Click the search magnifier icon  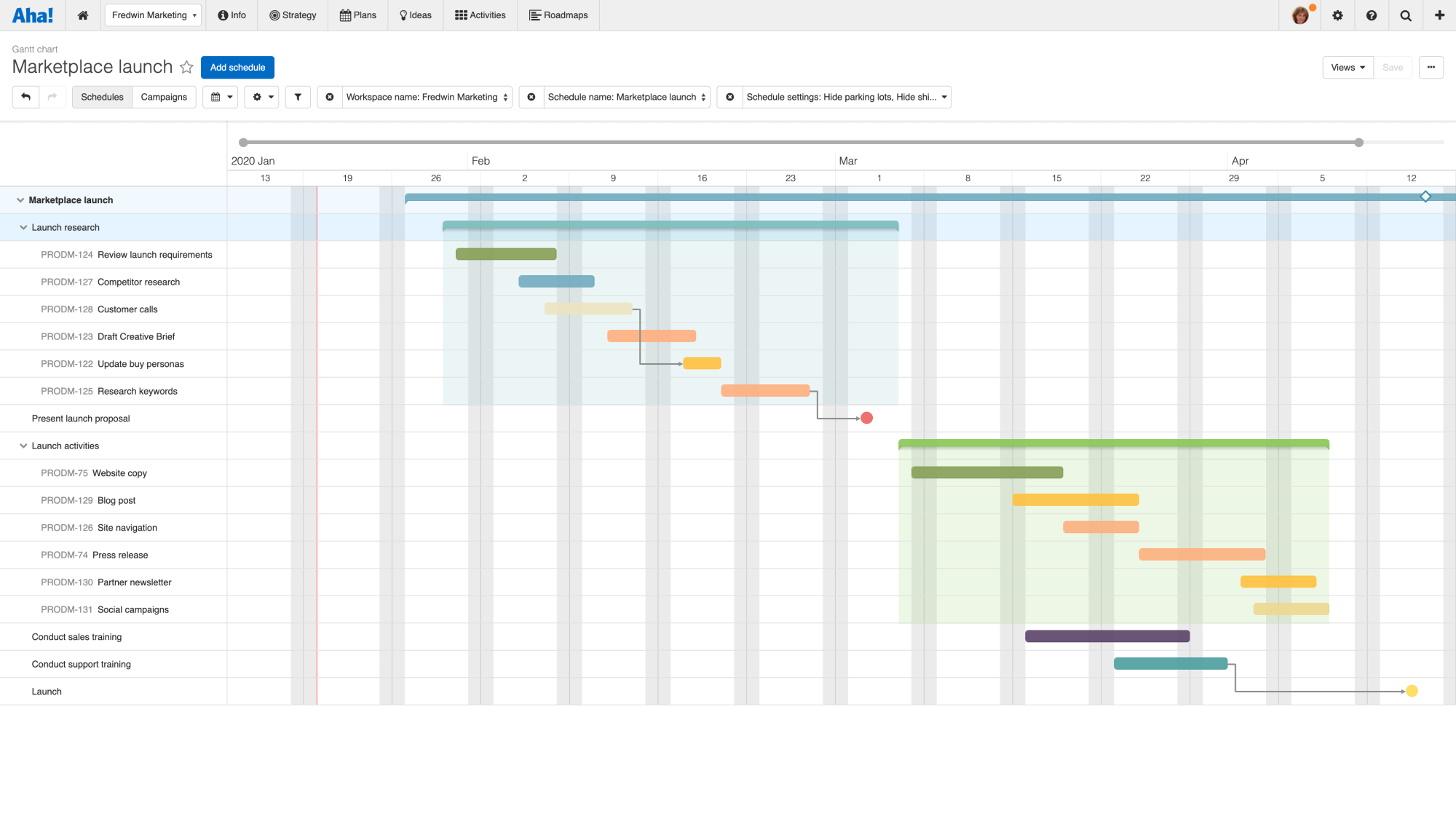point(1405,15)
